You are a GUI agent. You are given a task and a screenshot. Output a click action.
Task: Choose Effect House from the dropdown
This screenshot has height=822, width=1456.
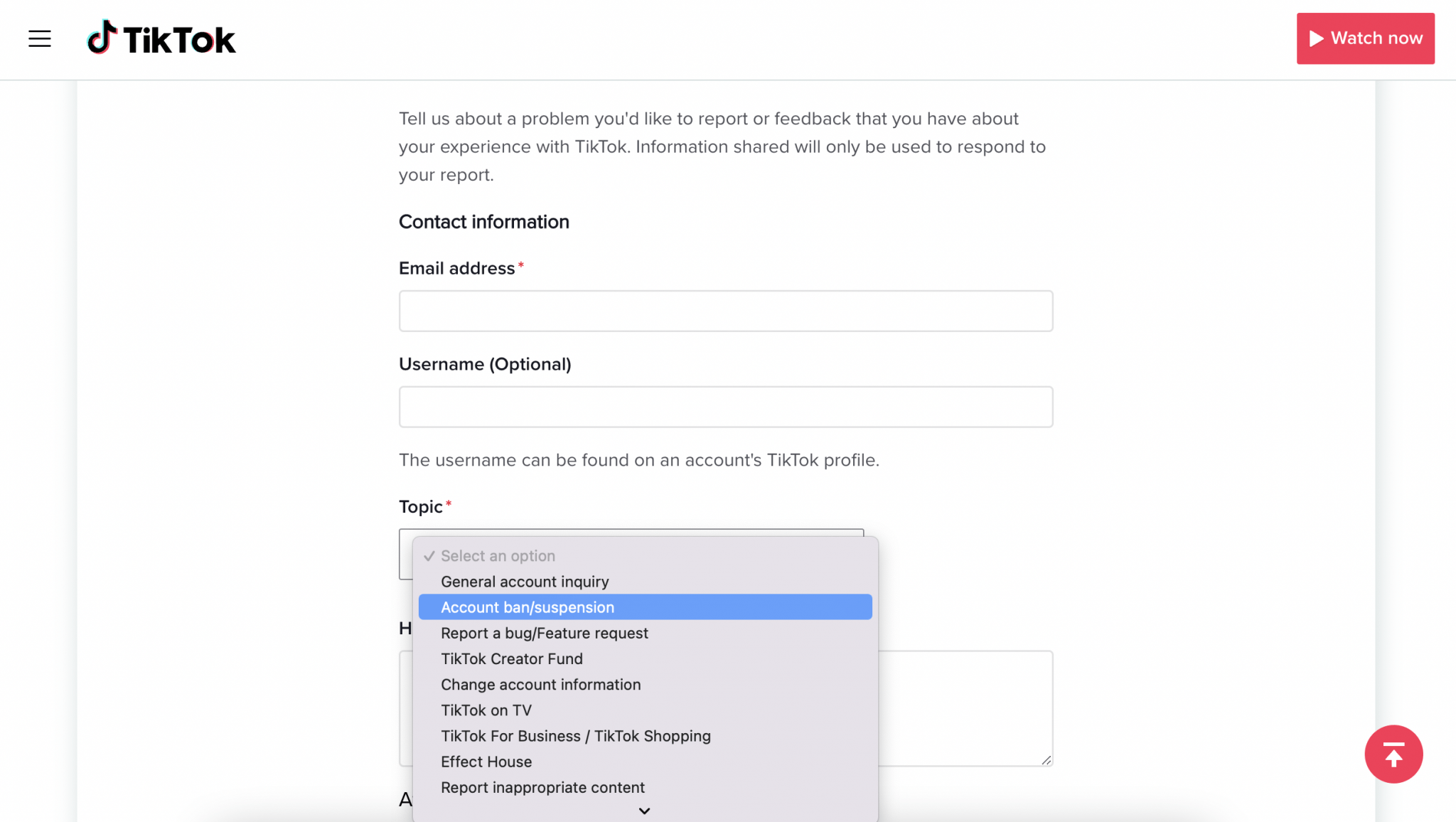pyautogui.click(x=486, y=761)
